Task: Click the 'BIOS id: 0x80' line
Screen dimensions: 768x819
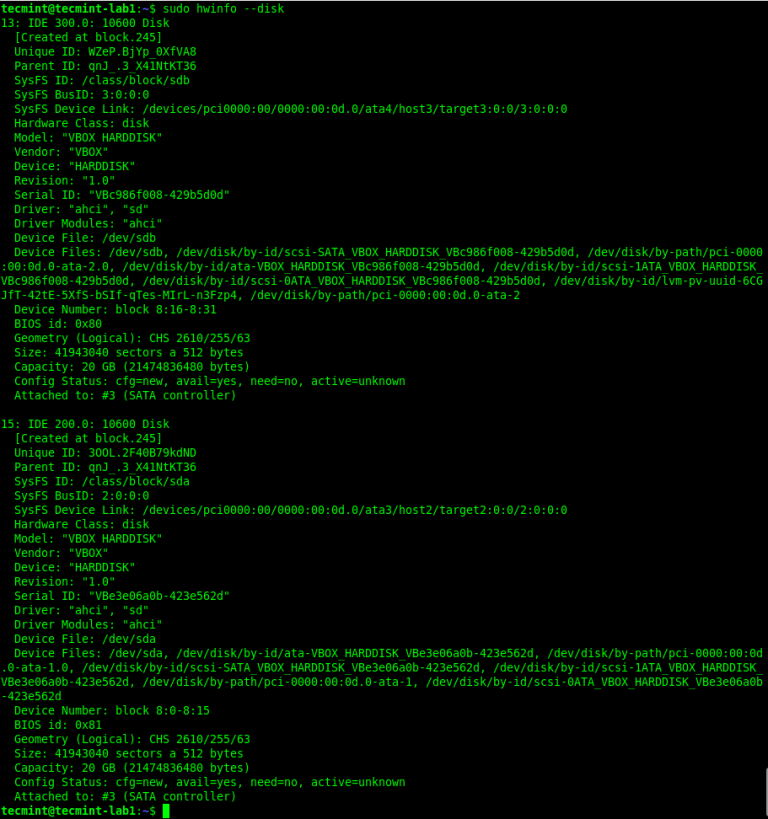Action: point(58,324)
